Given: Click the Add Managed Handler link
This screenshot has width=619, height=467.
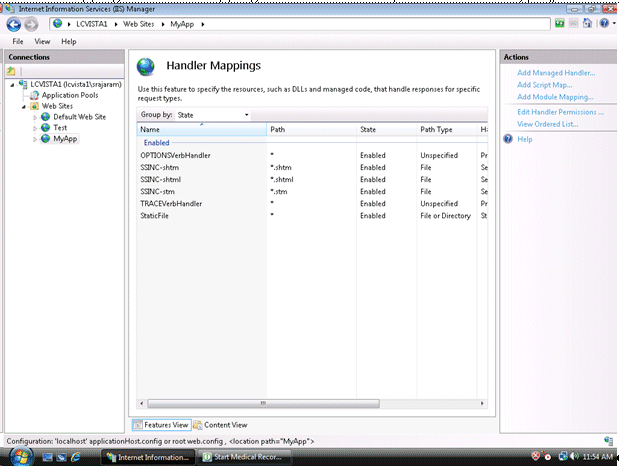Looking at the screenshot, I should click(x=556, y=73).
